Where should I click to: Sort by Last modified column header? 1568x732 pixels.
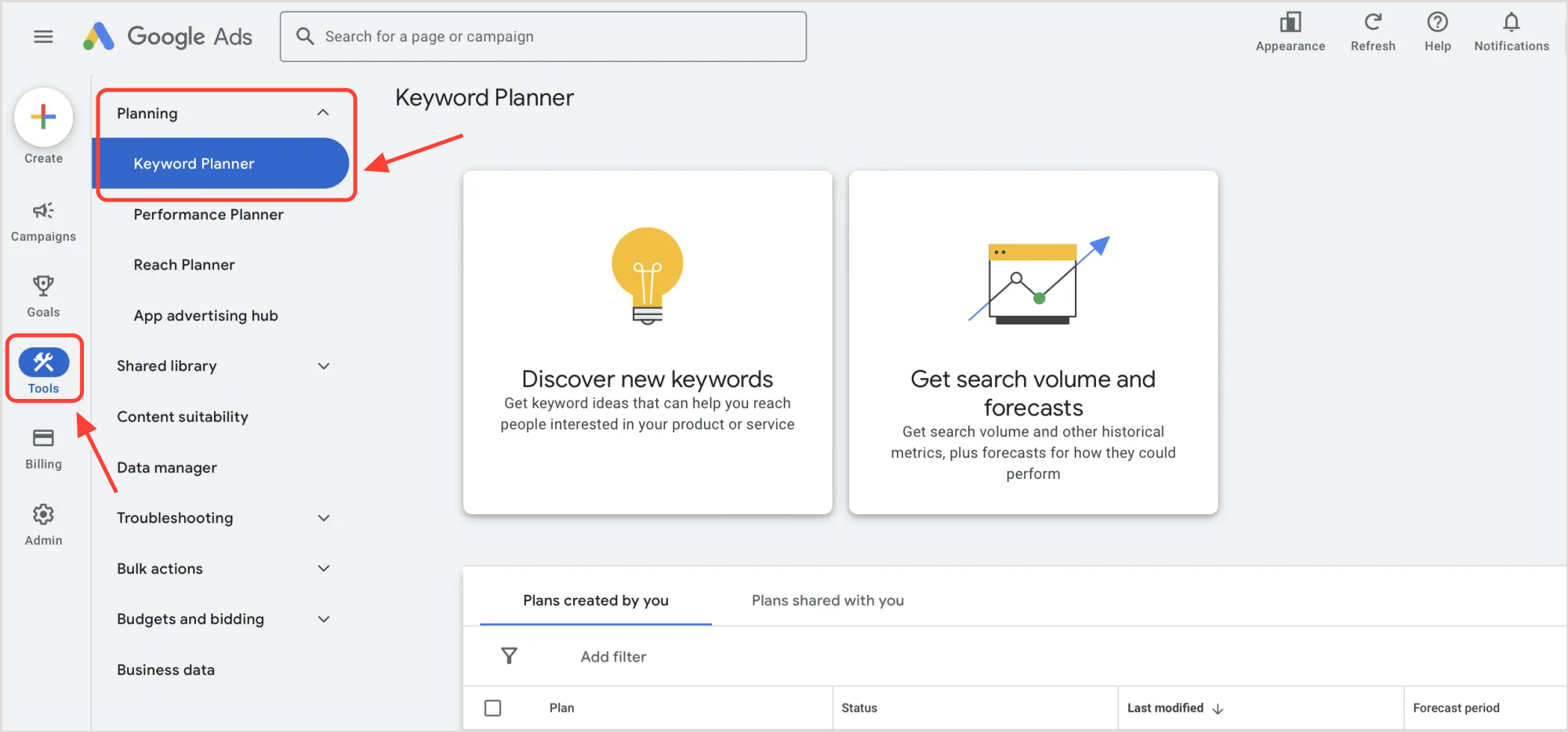coord(1165,708)
